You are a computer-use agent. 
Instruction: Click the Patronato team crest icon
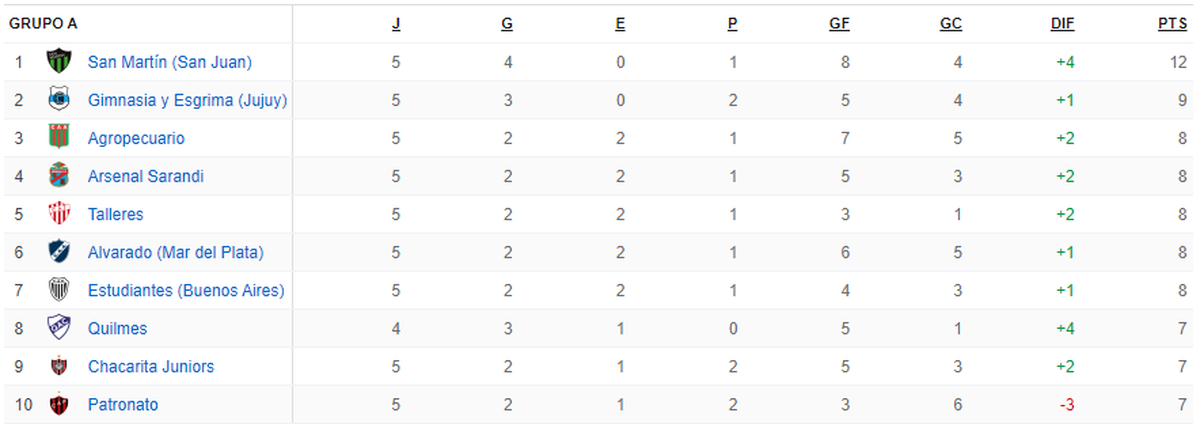pyautogui.click(x=59, y=404)
